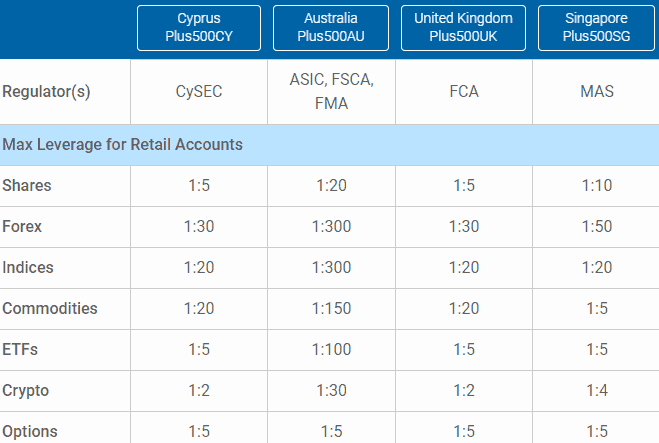Click ETFs leverage 1:5 for United Kingdom
The width and height of the screenshot is (659, 443).
(x=464, y=350)
